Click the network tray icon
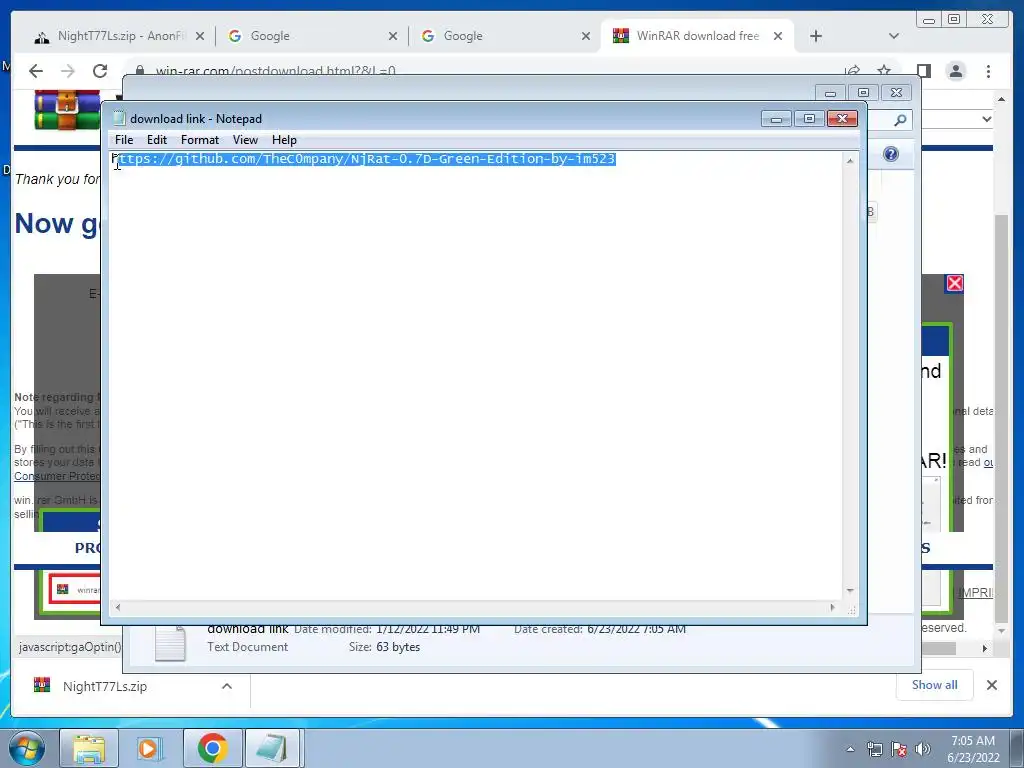The image size is (1024, 768). 874,749
